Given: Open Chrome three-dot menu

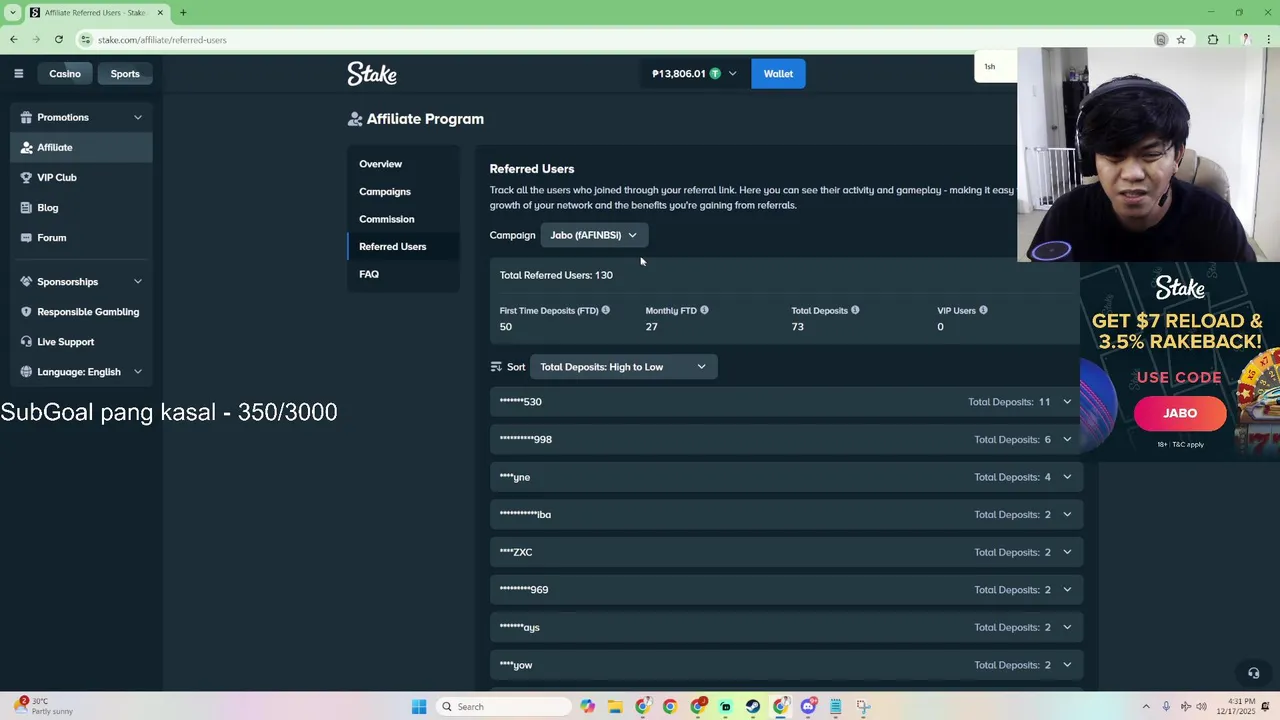Looking at the screenshot, I should [x=1268, y=40].
